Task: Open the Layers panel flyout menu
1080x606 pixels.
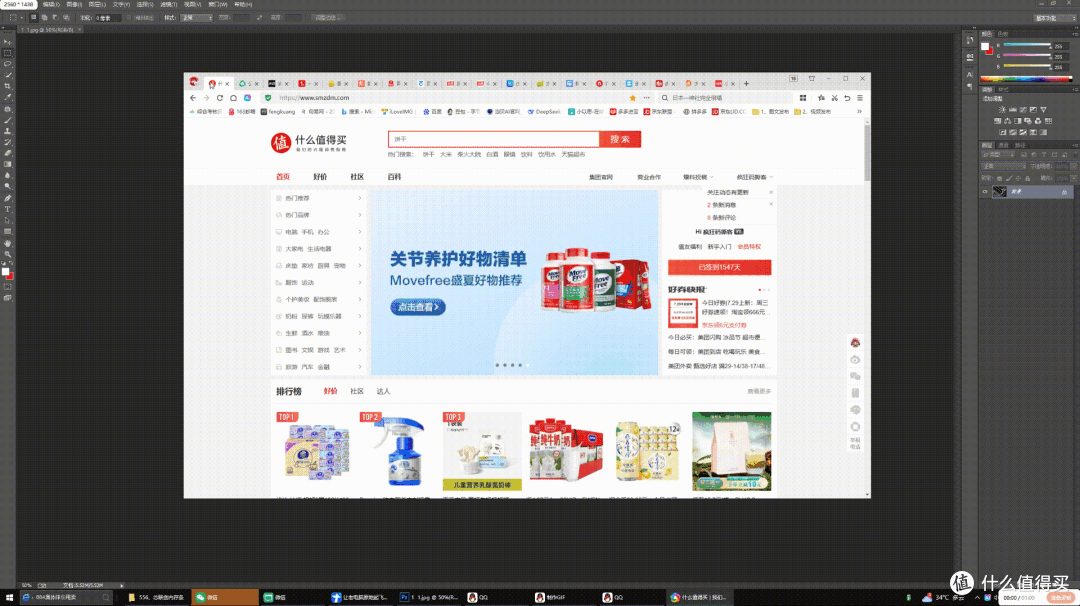Action: [x=1075, y=145]
